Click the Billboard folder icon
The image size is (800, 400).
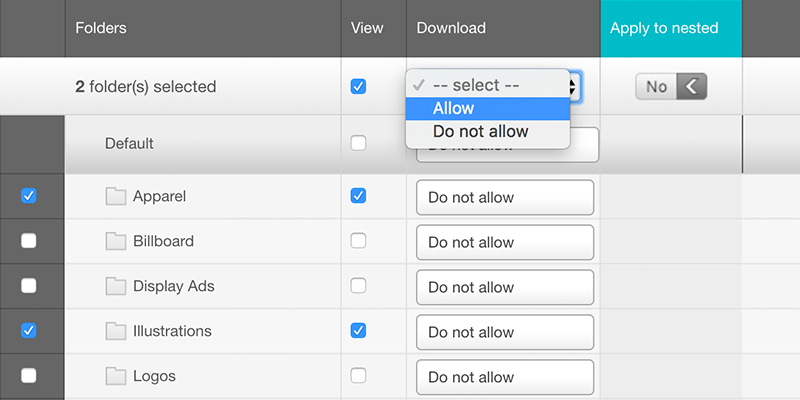[x=116, y=241]
